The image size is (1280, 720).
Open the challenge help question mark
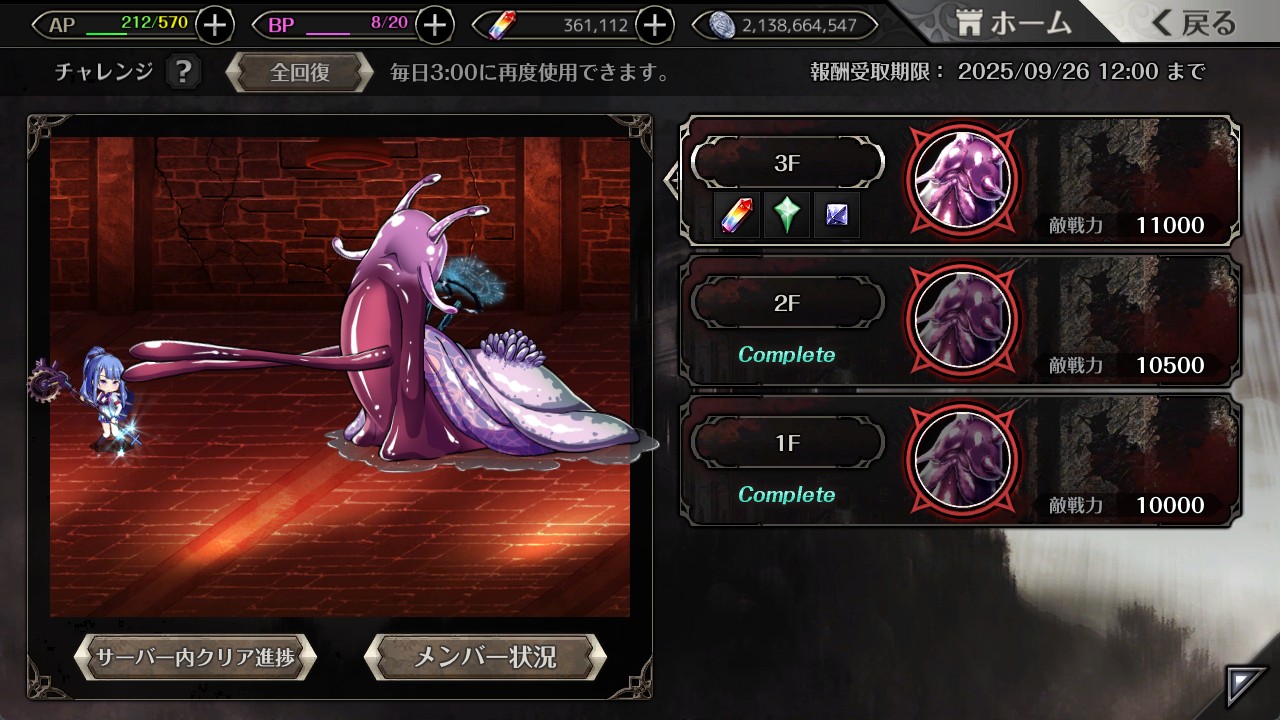tap(182, 72)
